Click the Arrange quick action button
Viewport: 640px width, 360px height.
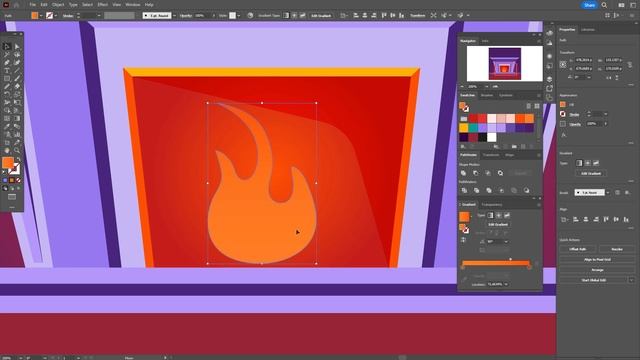click(598, 270)
